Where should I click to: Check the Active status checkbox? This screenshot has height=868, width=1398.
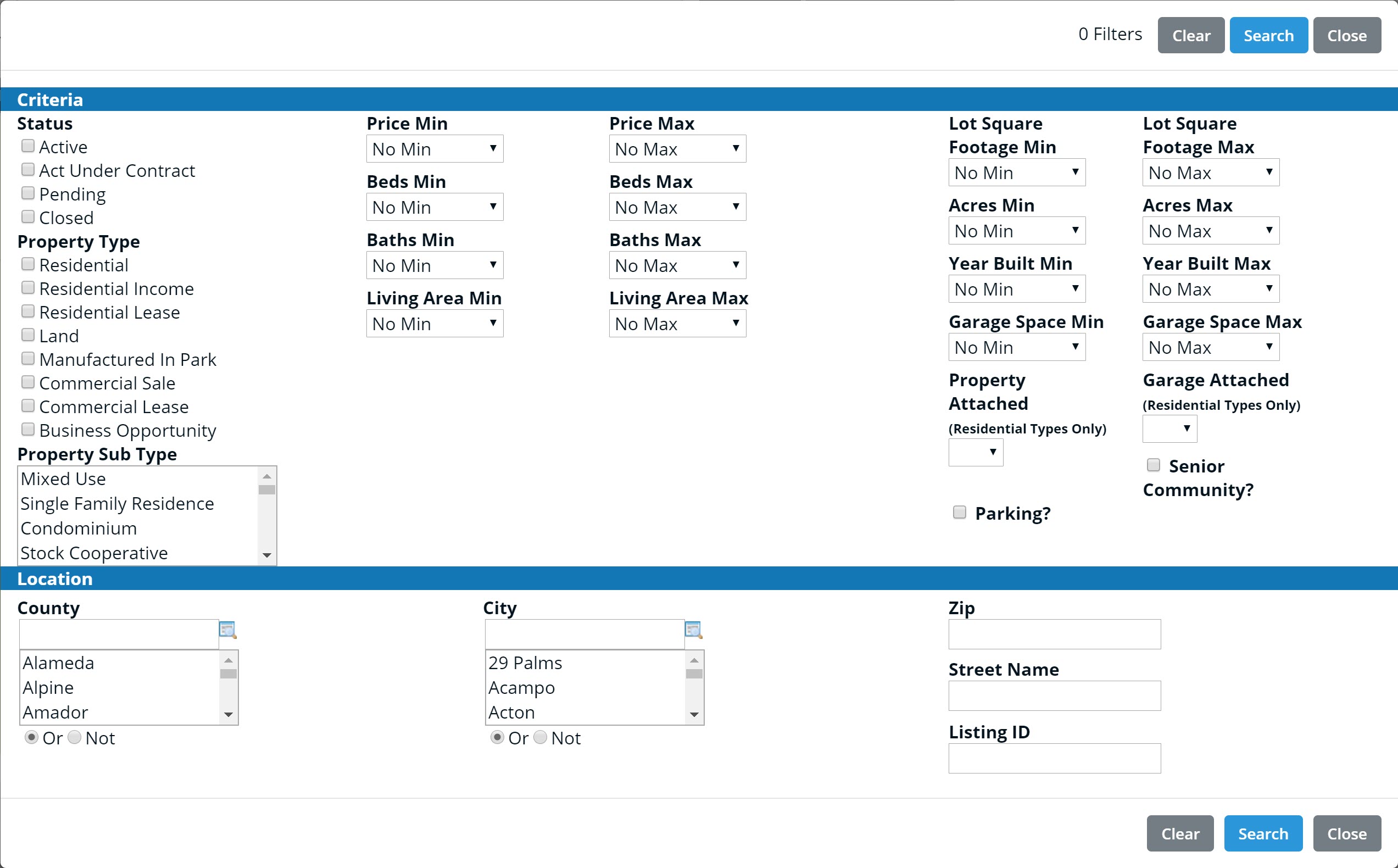click(x=27, y=146)
